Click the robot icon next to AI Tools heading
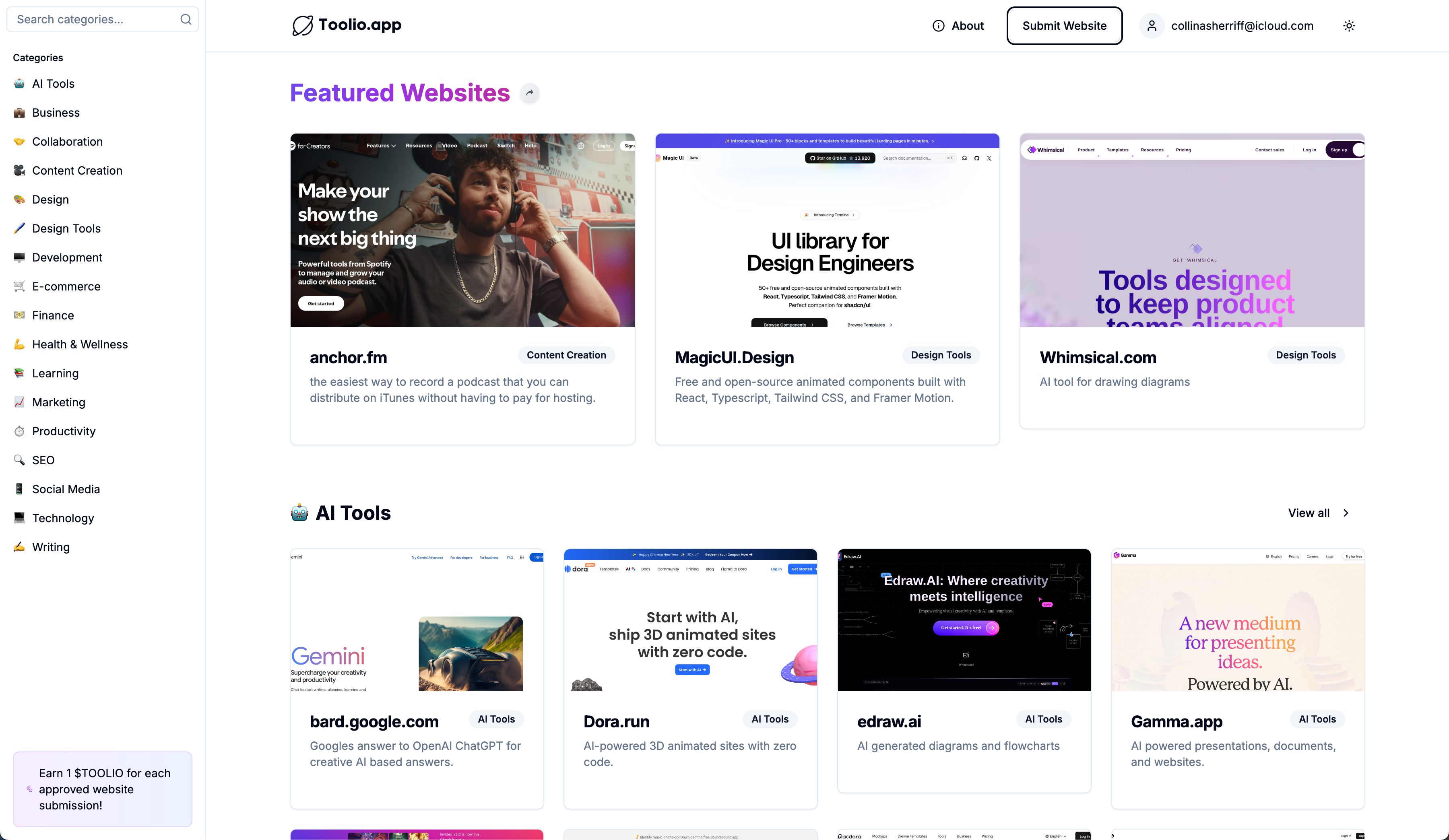Screen dimensions: 1449x840 point(299,513)
